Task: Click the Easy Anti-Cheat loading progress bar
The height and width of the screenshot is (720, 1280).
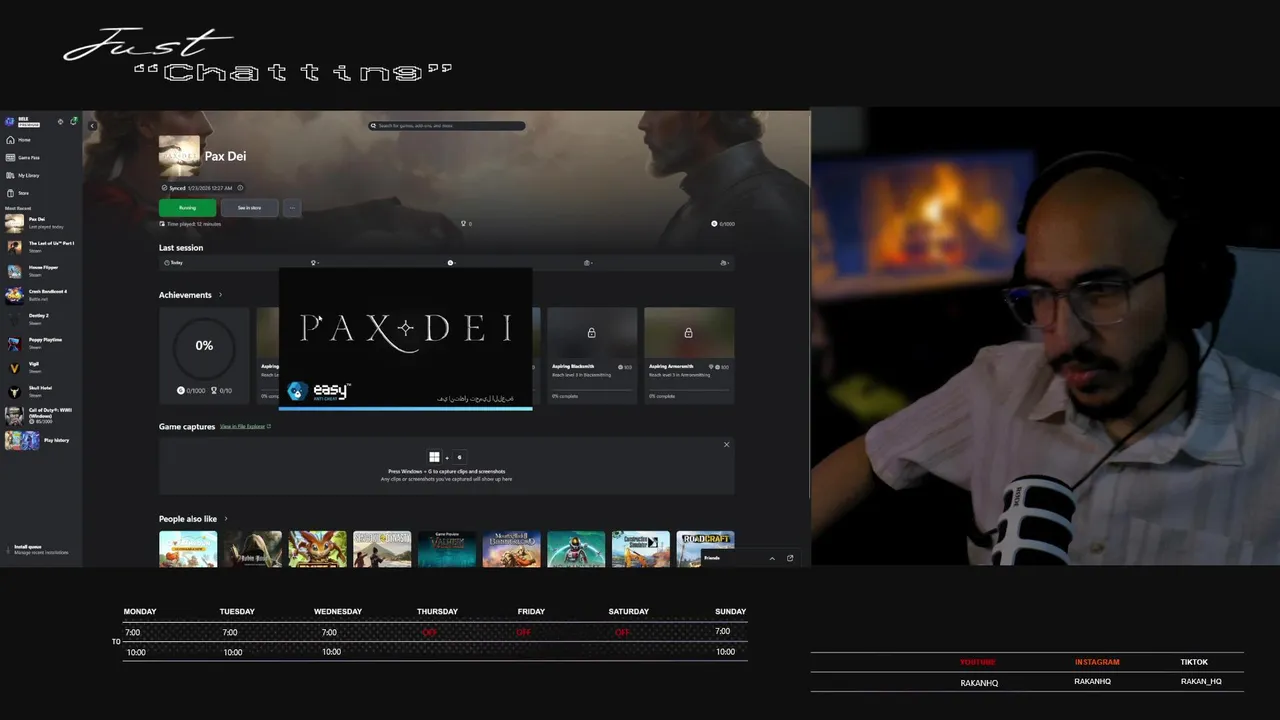Action: [405, 408]
